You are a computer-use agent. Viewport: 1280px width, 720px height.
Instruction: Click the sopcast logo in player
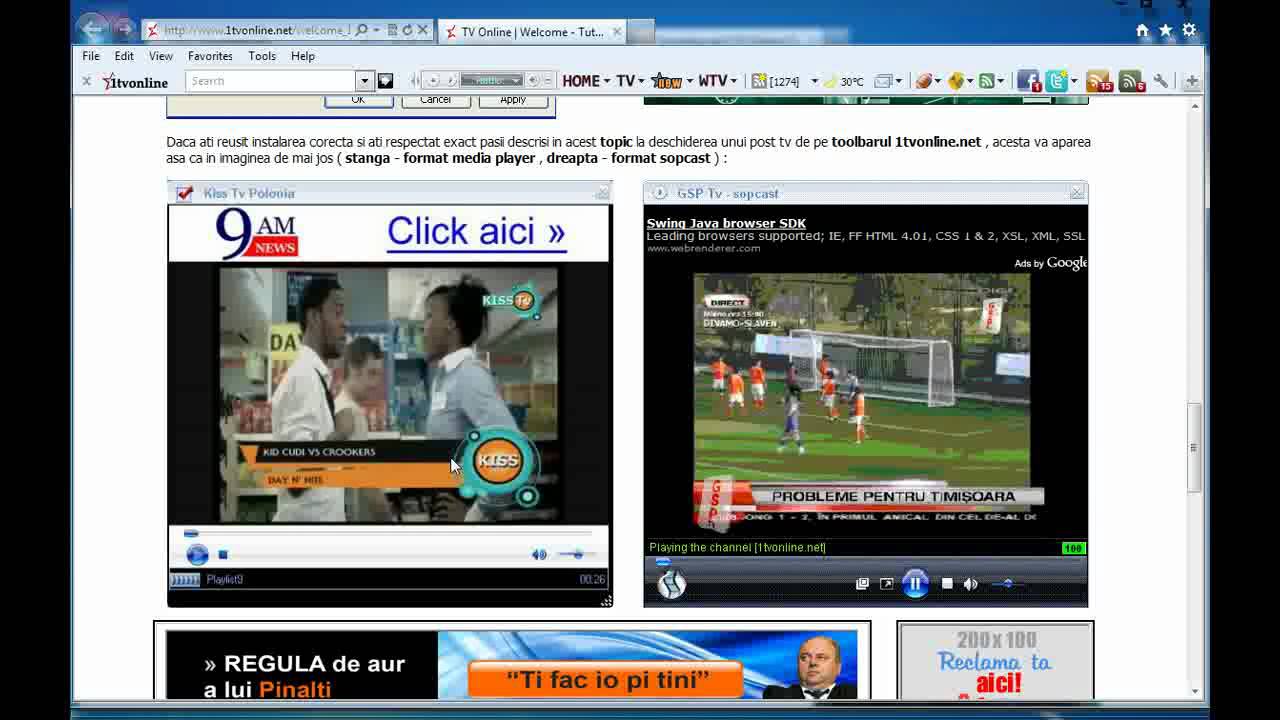pyautogui.click(x=671, y=584)
